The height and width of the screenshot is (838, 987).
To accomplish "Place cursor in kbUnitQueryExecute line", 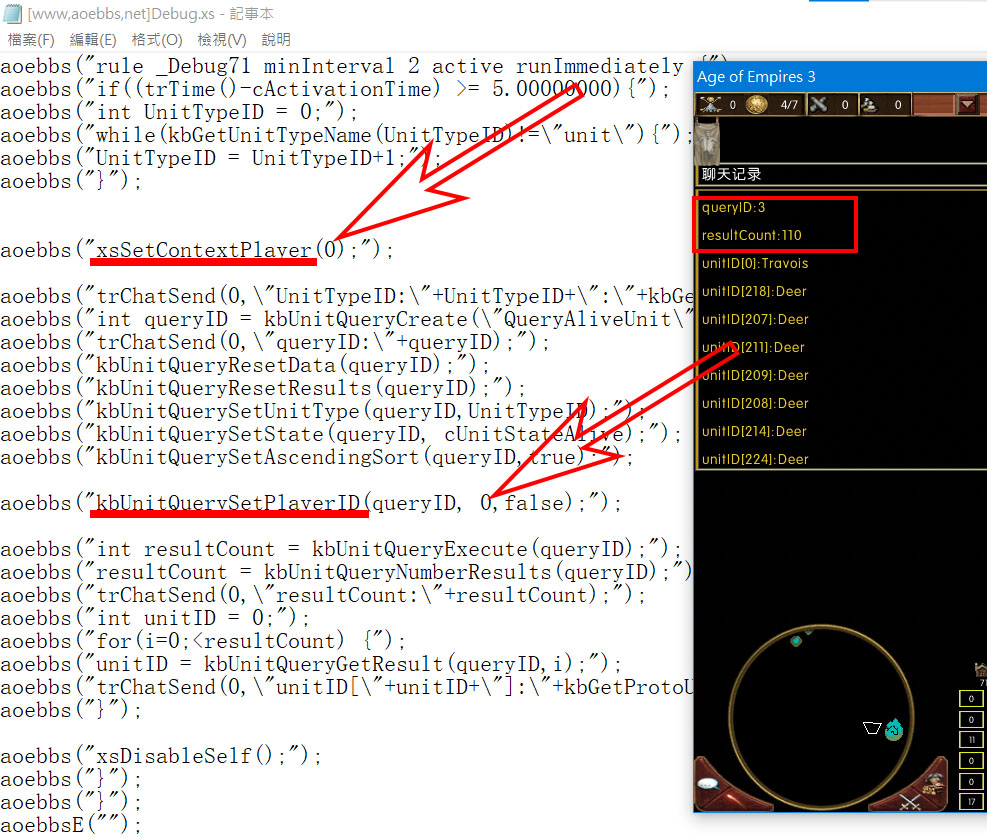I will click(x=341, y=549).
